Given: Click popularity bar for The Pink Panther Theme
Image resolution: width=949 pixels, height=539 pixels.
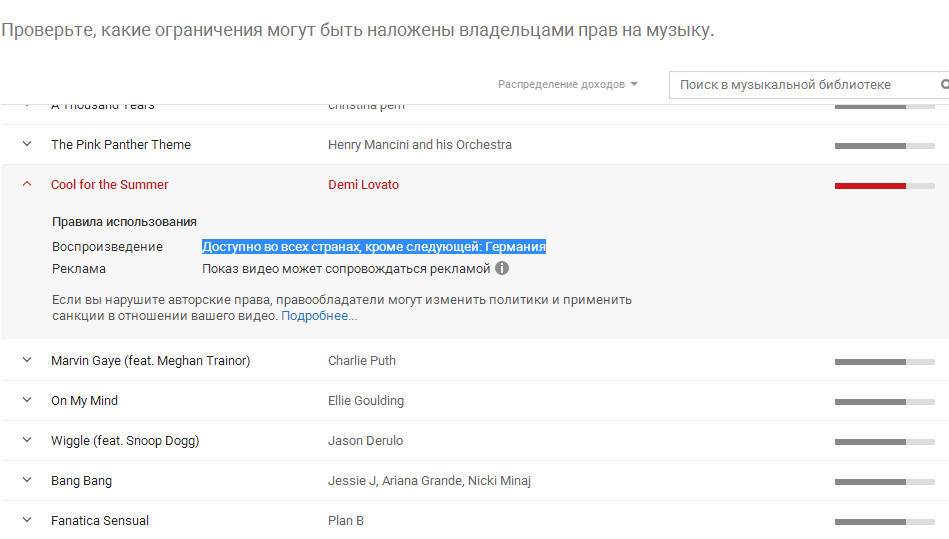Looking at the screenshot, I should tap(884, 146).
